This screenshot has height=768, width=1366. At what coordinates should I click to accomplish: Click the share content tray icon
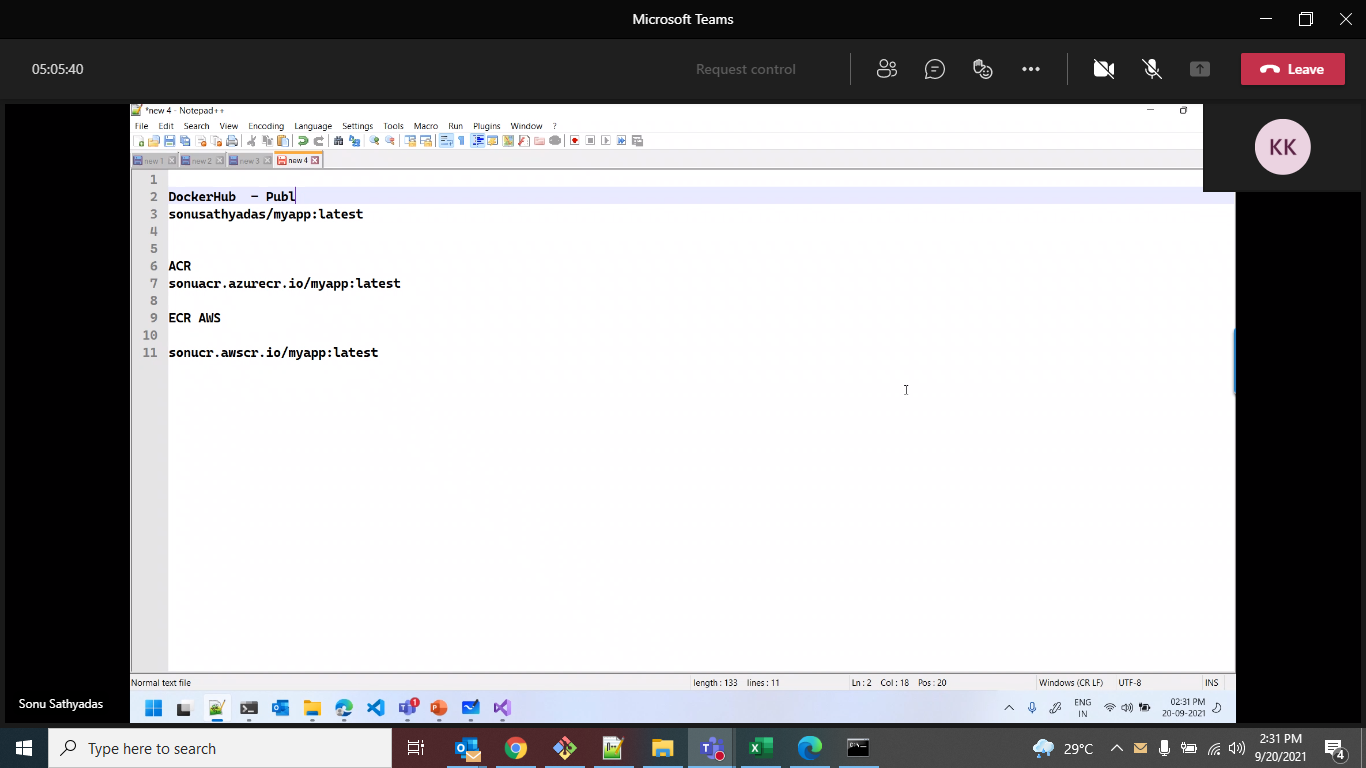(x=1200, y=69)
